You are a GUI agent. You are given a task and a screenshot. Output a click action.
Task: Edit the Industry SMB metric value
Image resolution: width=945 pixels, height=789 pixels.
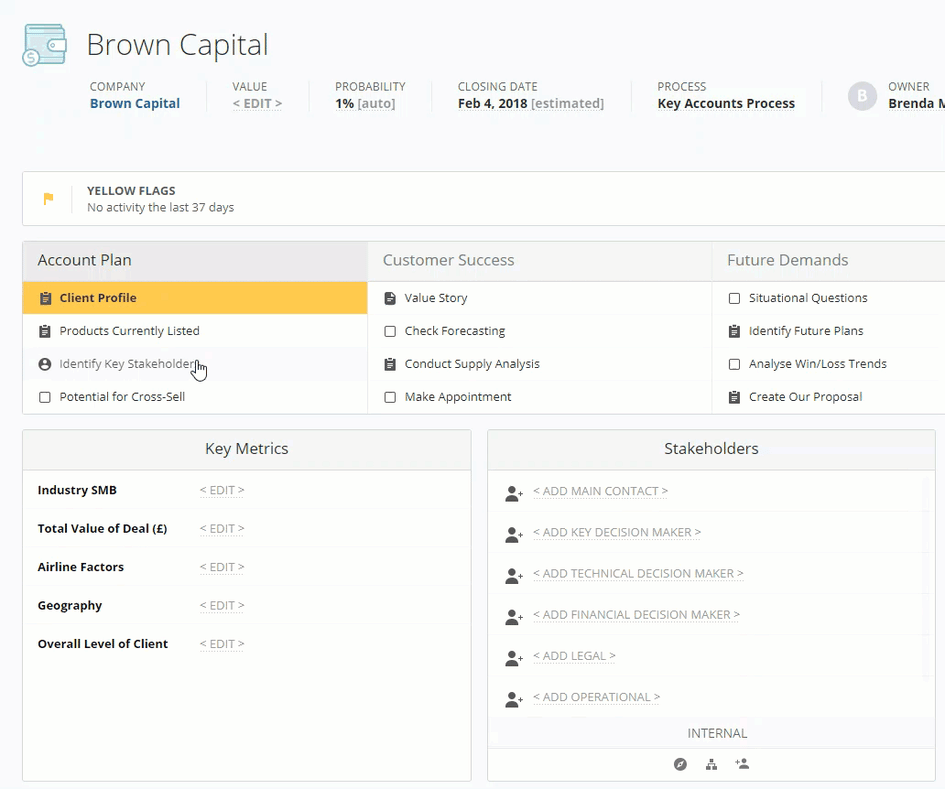[x=222, y=490]
